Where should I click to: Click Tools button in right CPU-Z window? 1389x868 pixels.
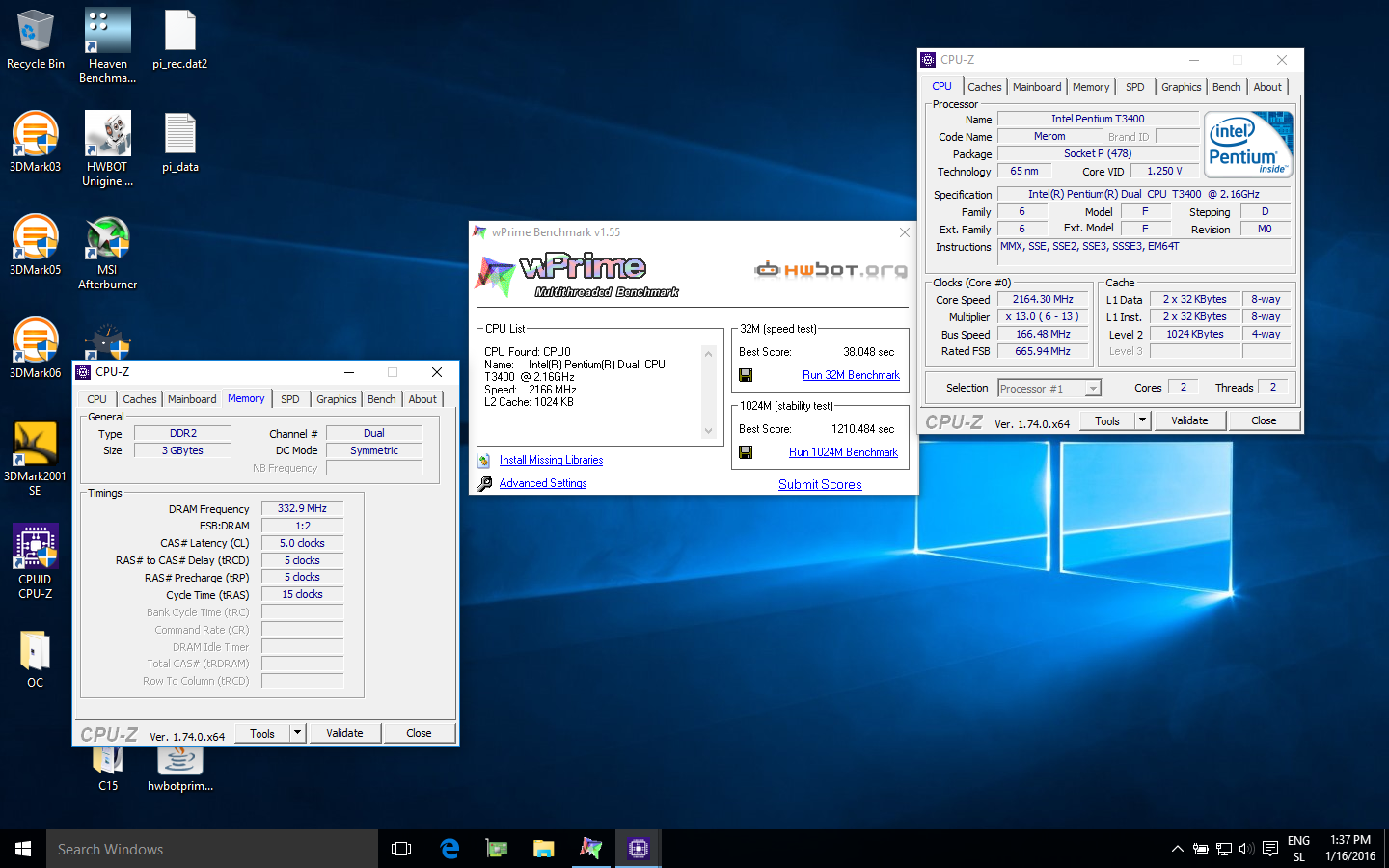click(1107, 420)
